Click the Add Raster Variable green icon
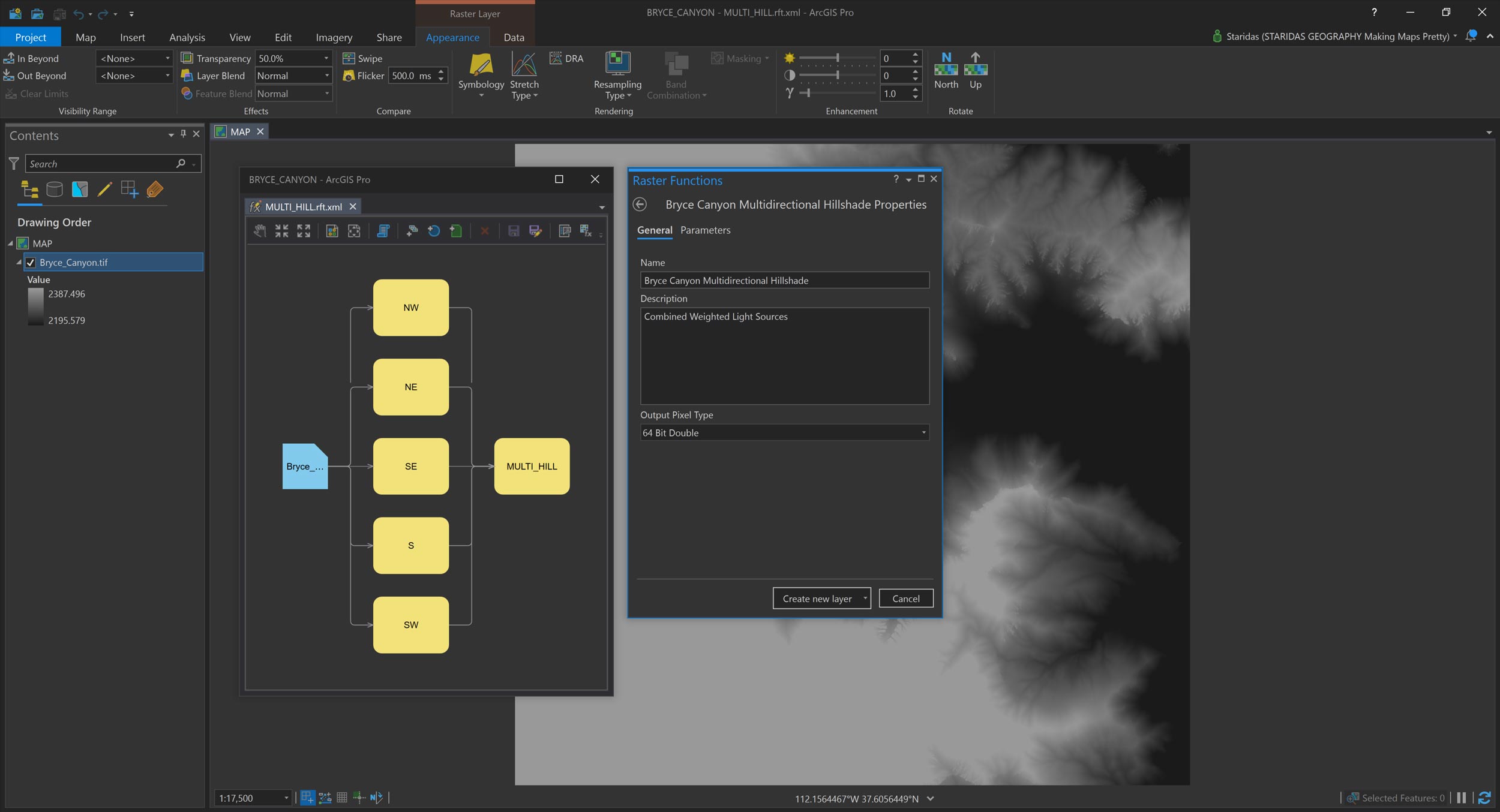The width and height of the screenshot is (1500, 812). coord(456,231)
